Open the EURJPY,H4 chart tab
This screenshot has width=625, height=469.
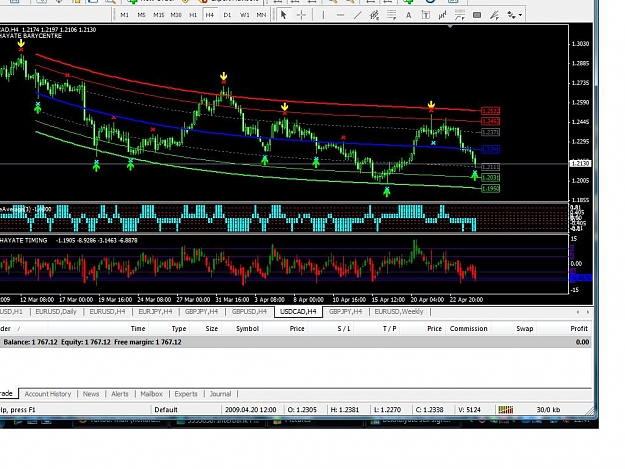(x=155, y=312)
